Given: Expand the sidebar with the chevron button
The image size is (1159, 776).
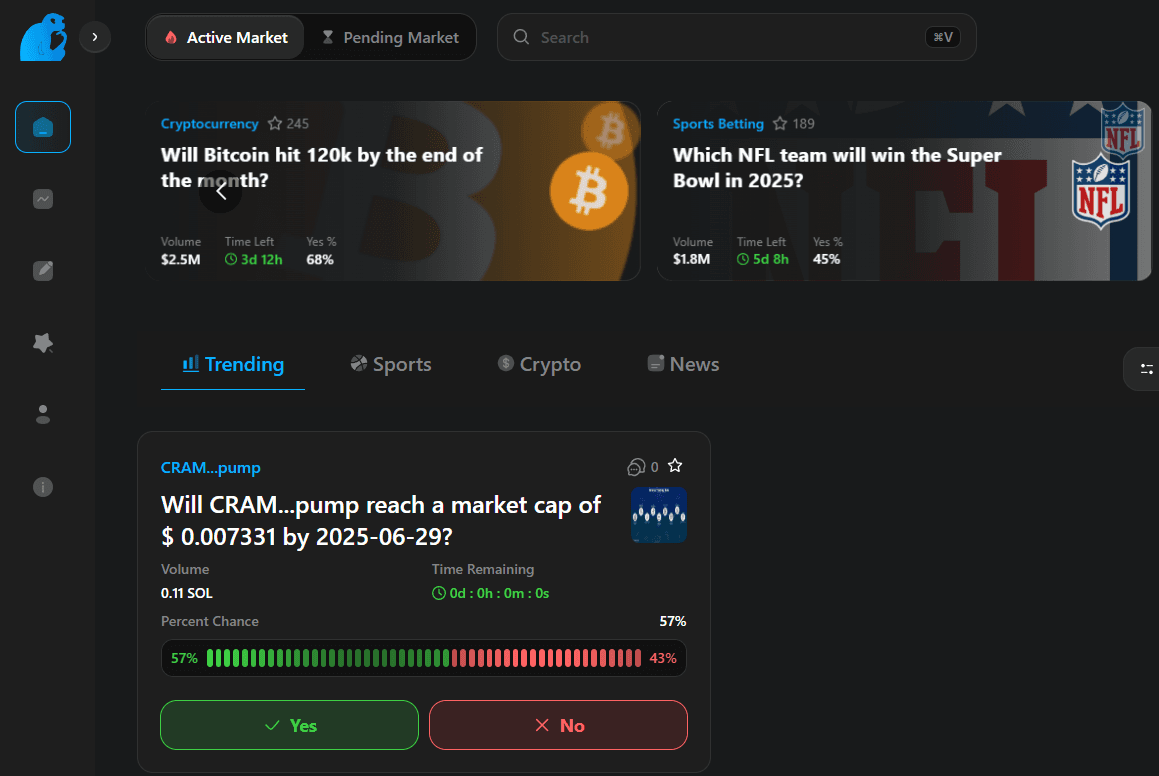Looking at the screenshot, I should 95,37.
